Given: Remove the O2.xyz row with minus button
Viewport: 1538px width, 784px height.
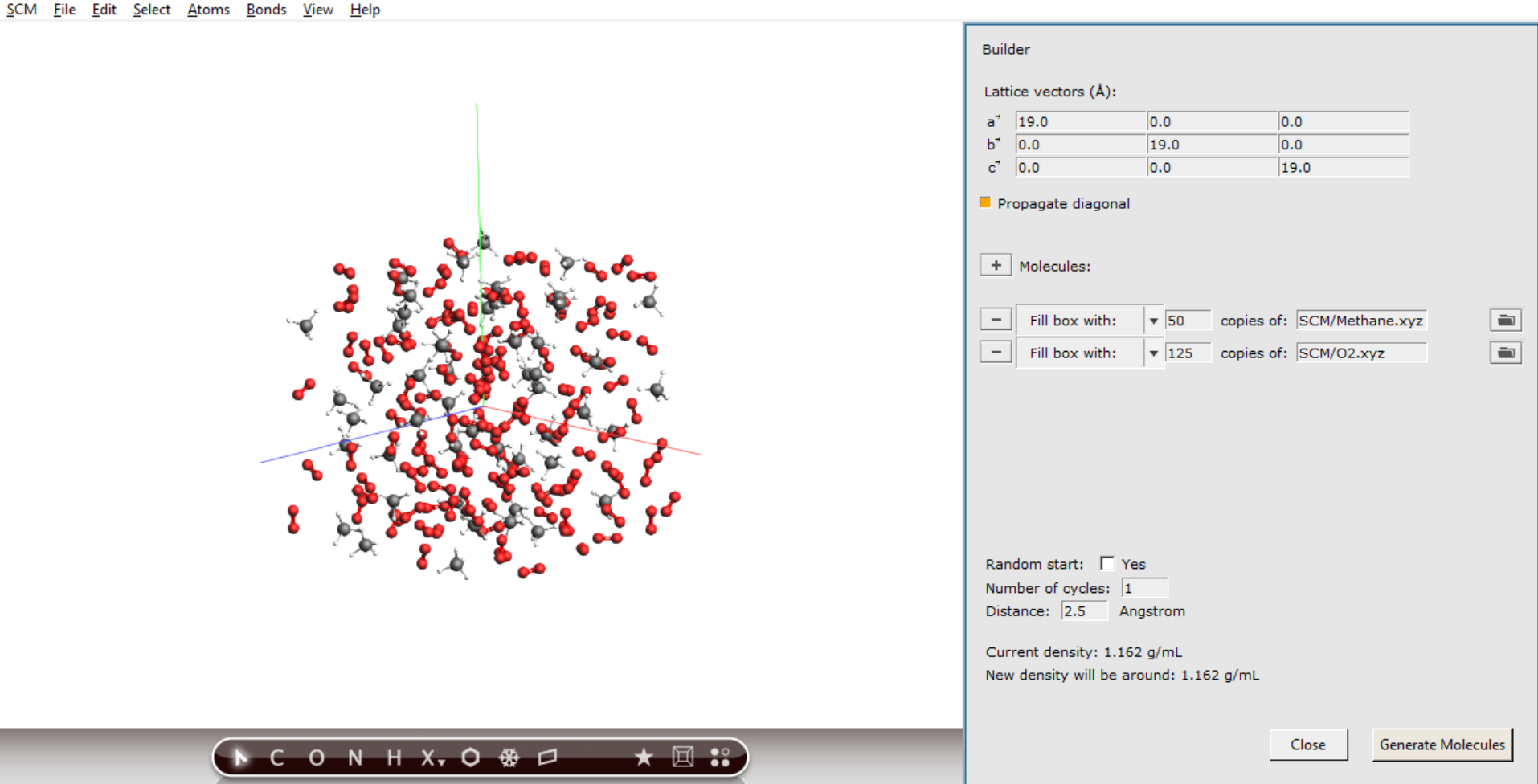Looking at the screenshot, I should [996, 352].
